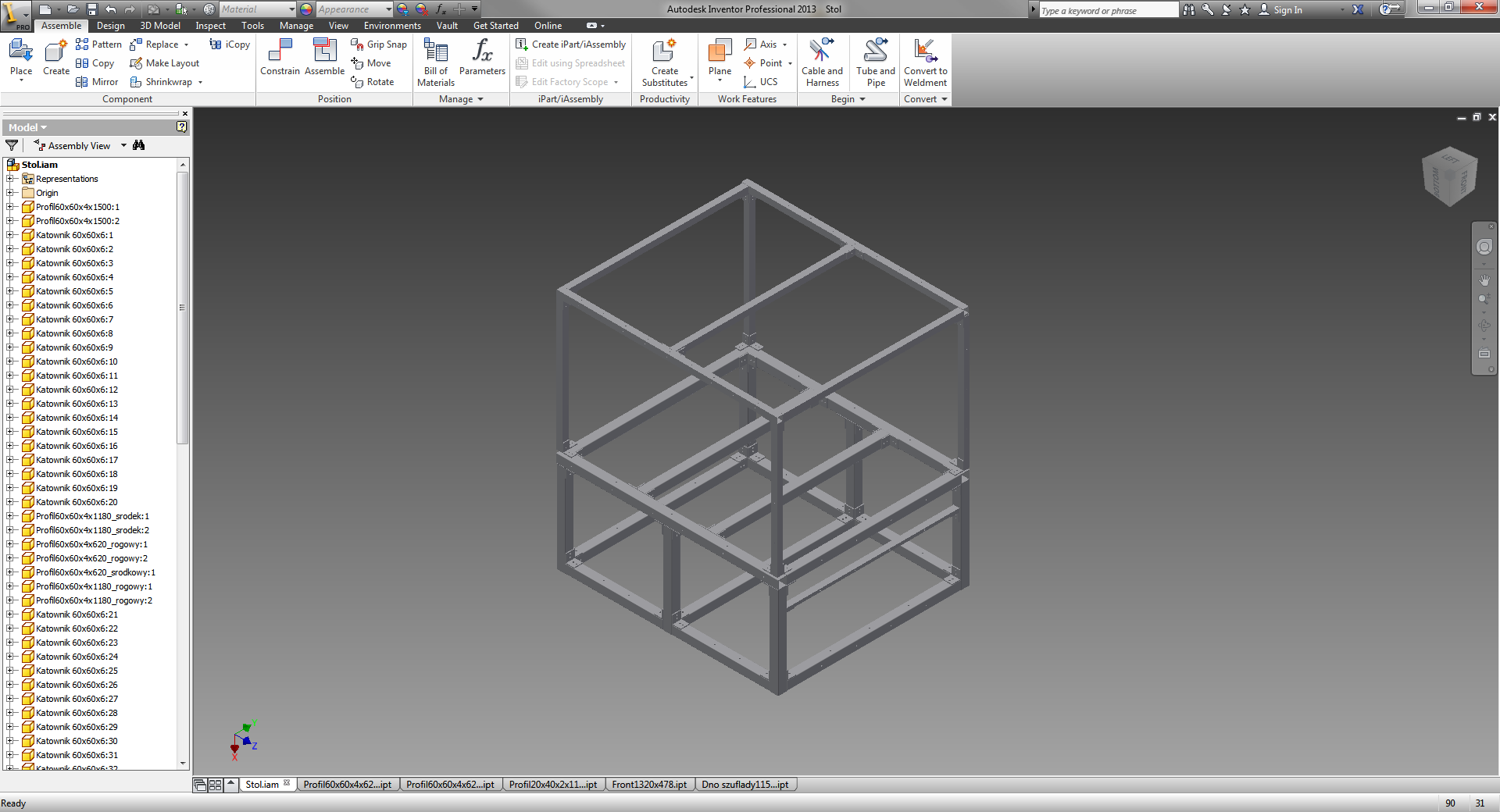Activate the Constrain tool
Screen dimensions: 1500x812
[x=280, y=59]
